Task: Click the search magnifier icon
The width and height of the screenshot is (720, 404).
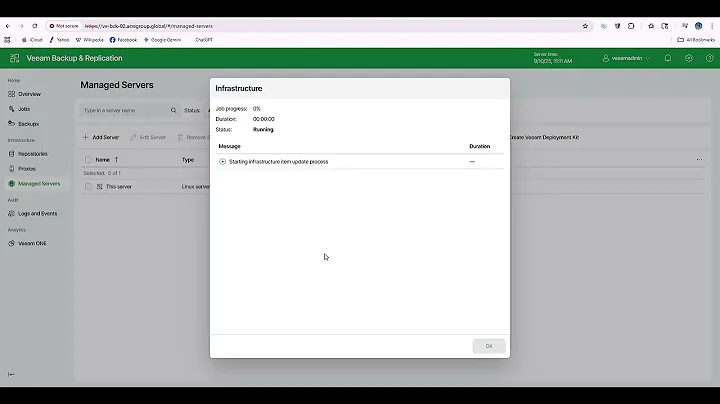Action: point(174,111)
